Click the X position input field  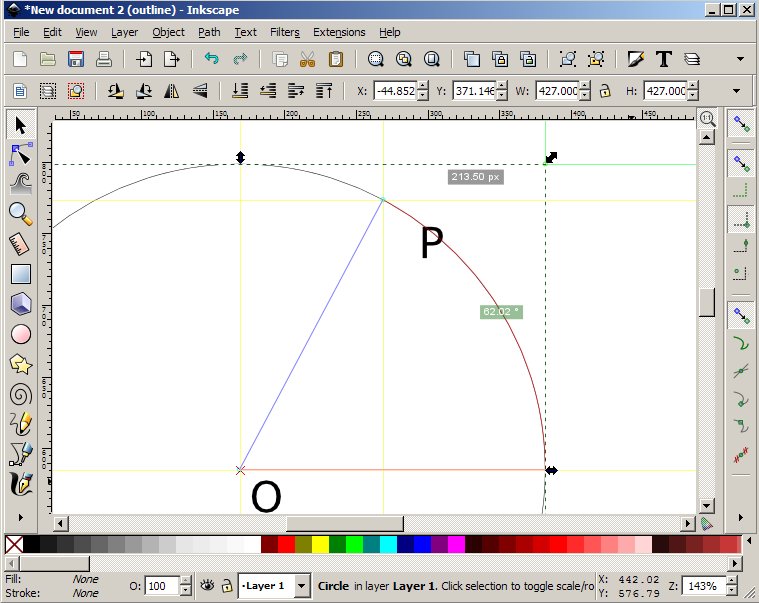[394, 91]
